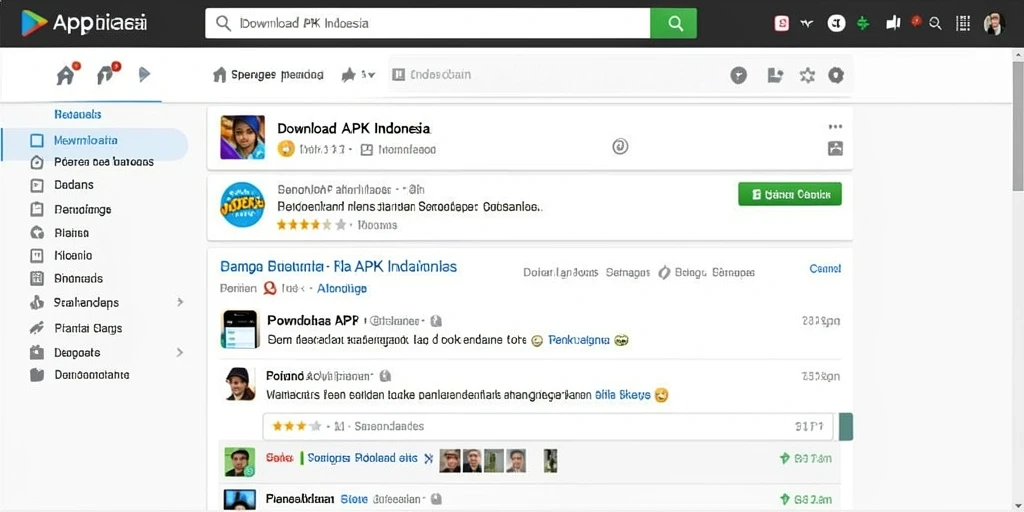1024x512 pixels.
Task: Click the Download APK Indonesia title
Action: [353, 128]
